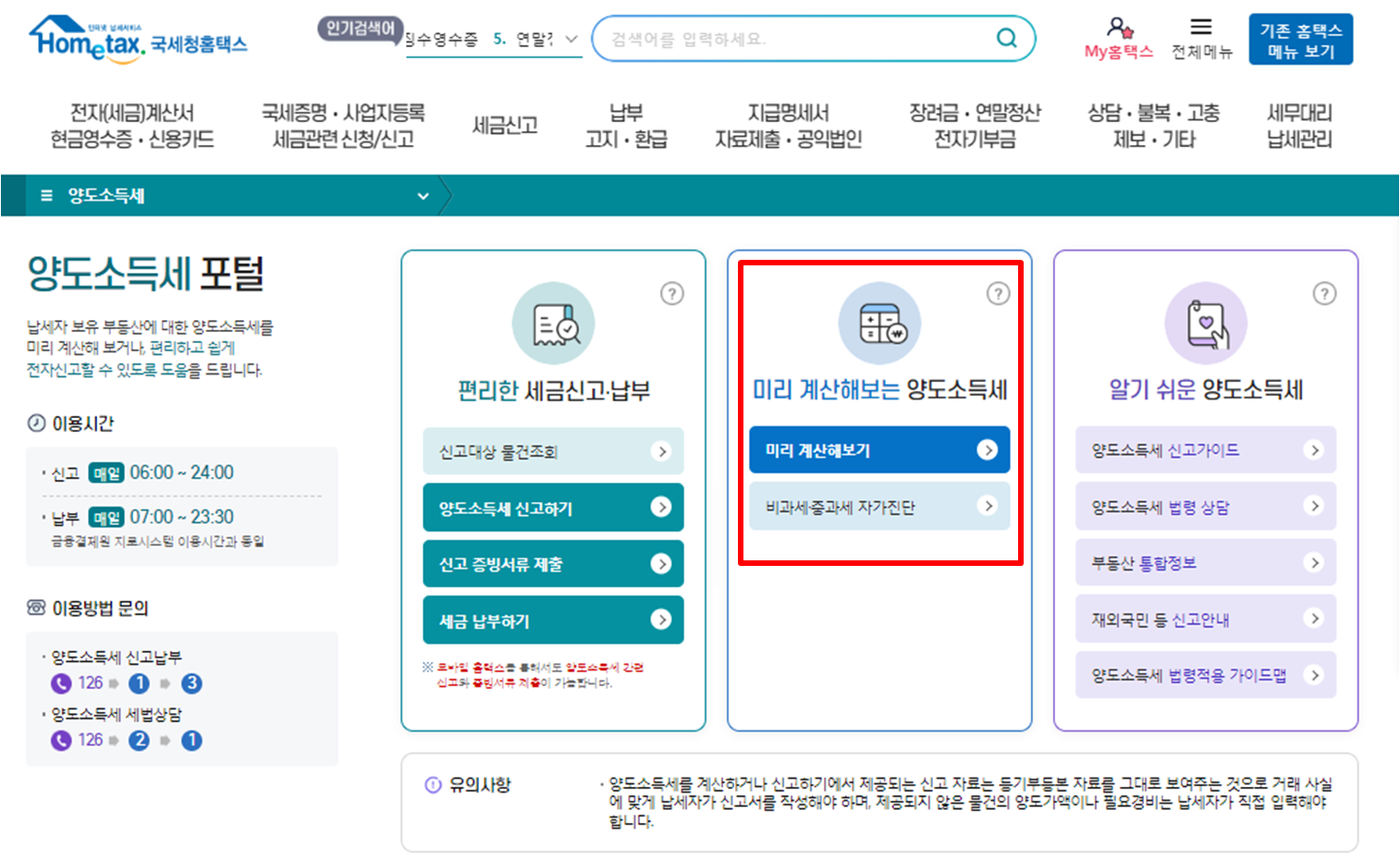1400x859 pixels.
Task: Open the 인기검색어 popular search dropdown
Action: point(570,41)
